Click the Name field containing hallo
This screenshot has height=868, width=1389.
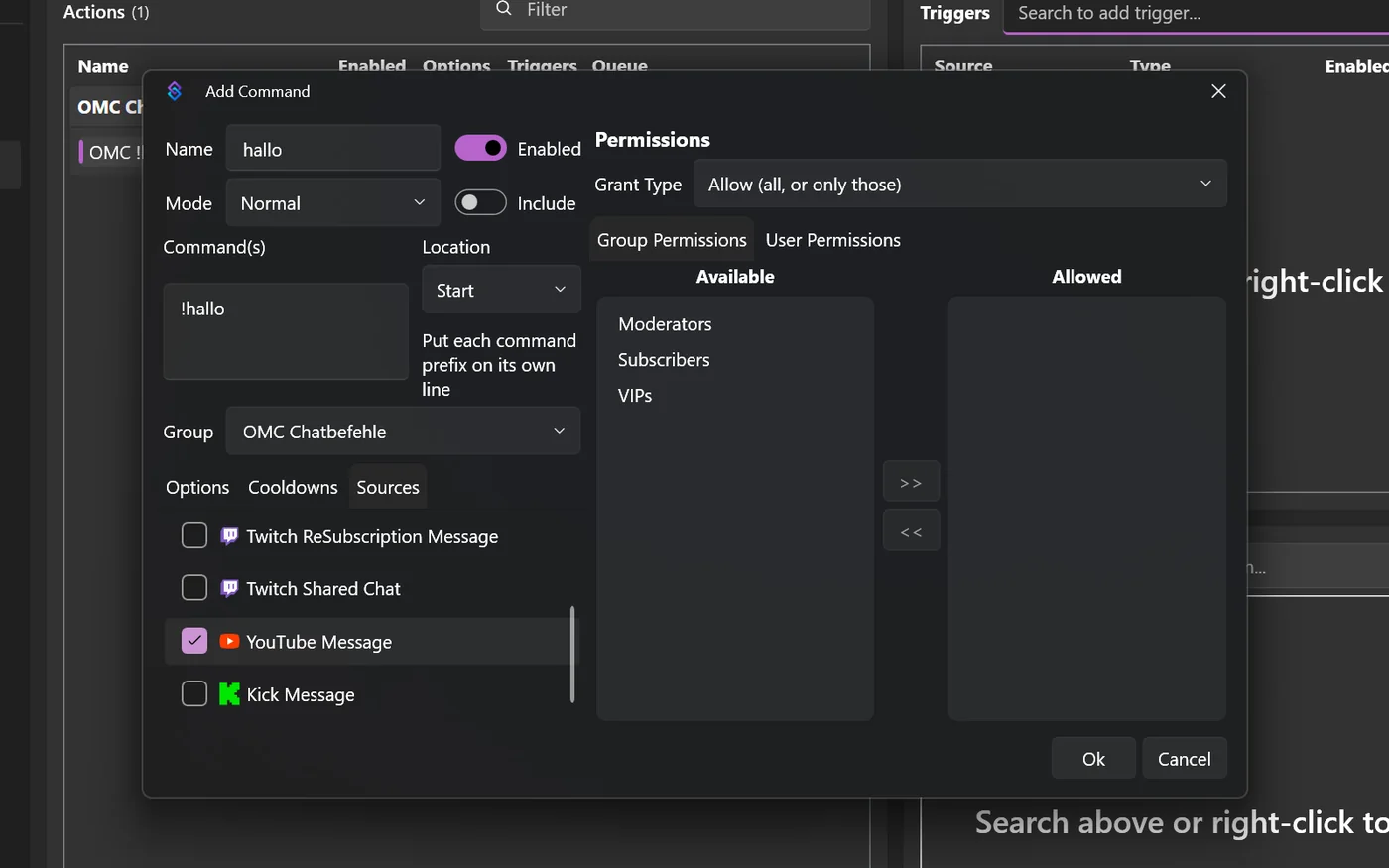(x=333, y=149)
